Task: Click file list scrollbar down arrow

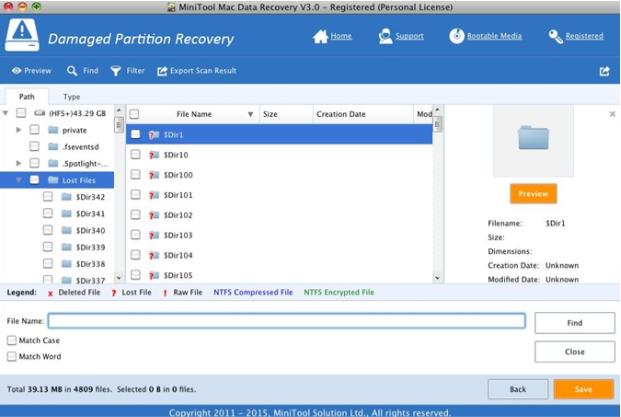Action: click(437, 278)
